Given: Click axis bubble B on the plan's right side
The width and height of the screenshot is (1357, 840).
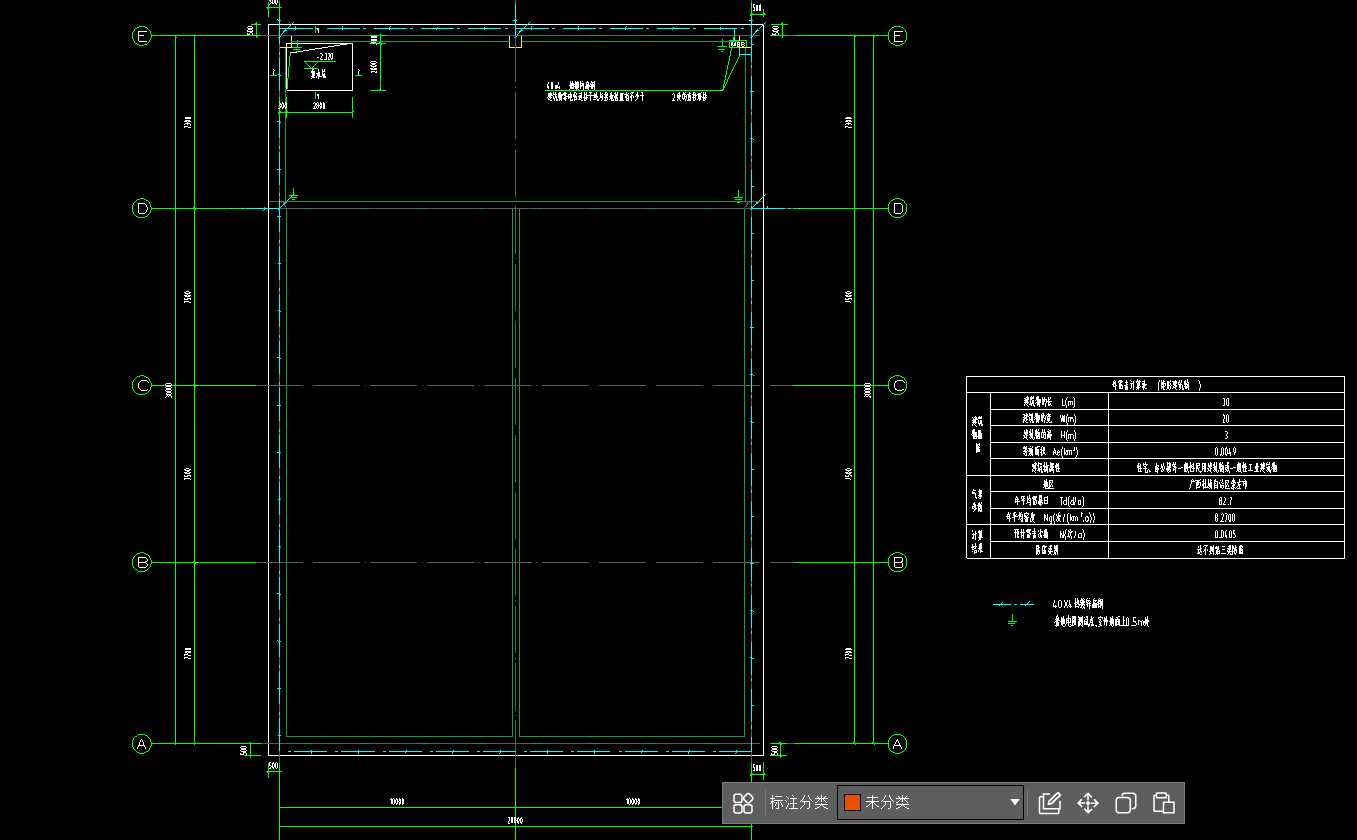Looking at the screenshot, I should coord(898,563).
